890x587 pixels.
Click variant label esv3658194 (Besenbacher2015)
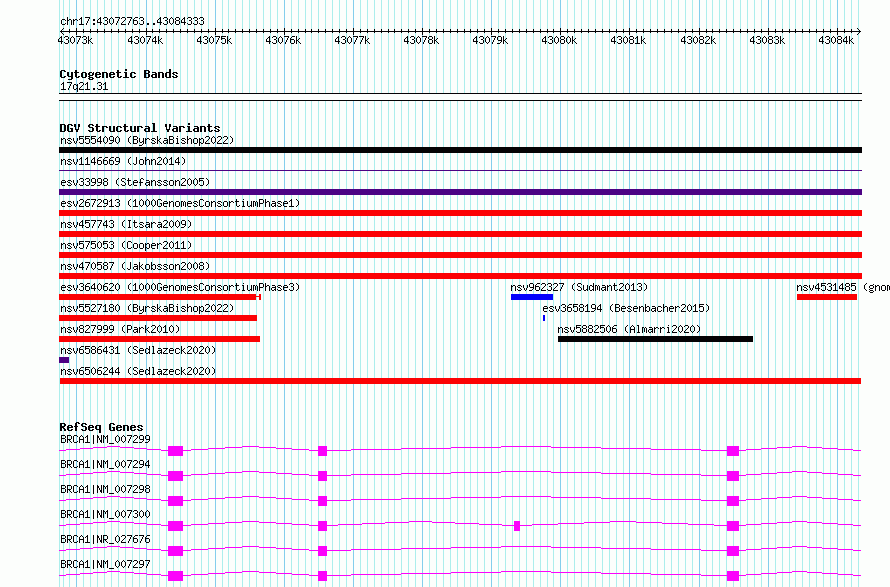626,308
